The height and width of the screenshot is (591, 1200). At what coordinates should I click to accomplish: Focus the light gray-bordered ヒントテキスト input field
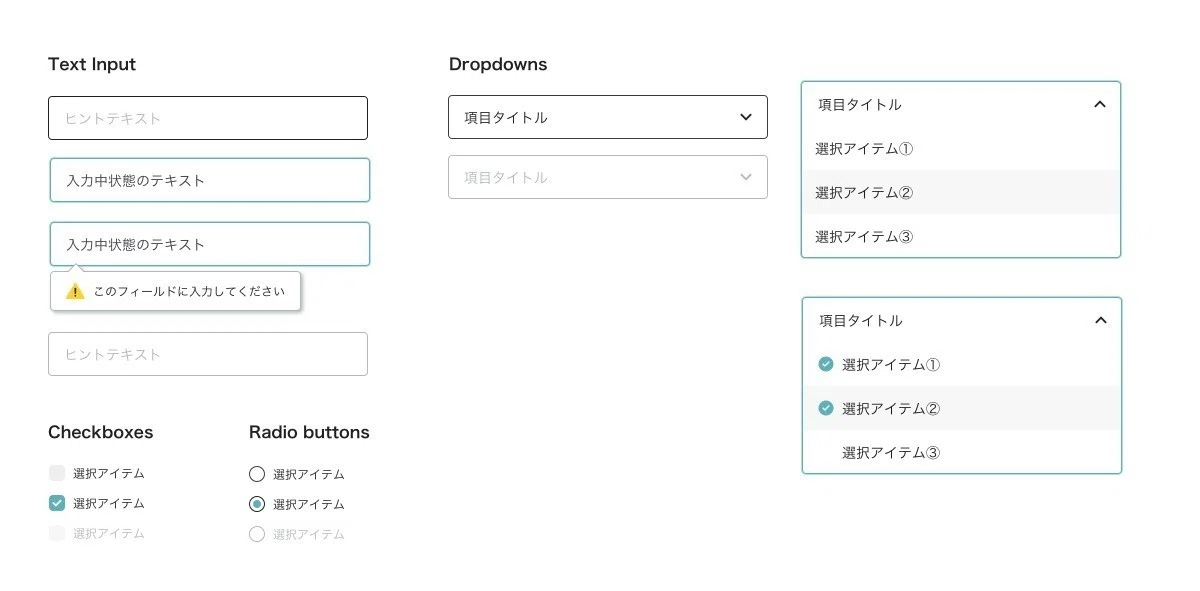tap(208, 354)
